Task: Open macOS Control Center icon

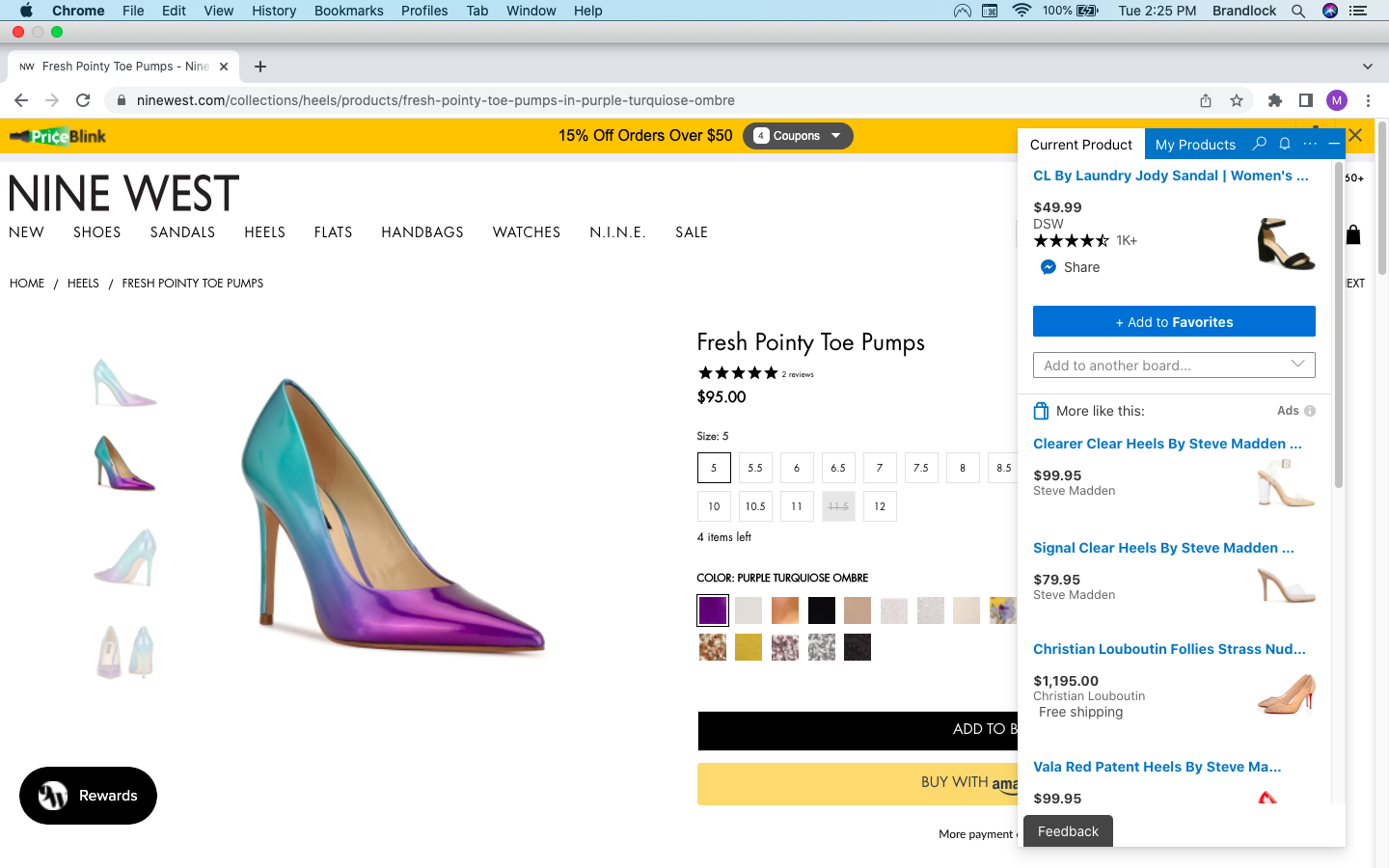Action: pos(1358,11)
